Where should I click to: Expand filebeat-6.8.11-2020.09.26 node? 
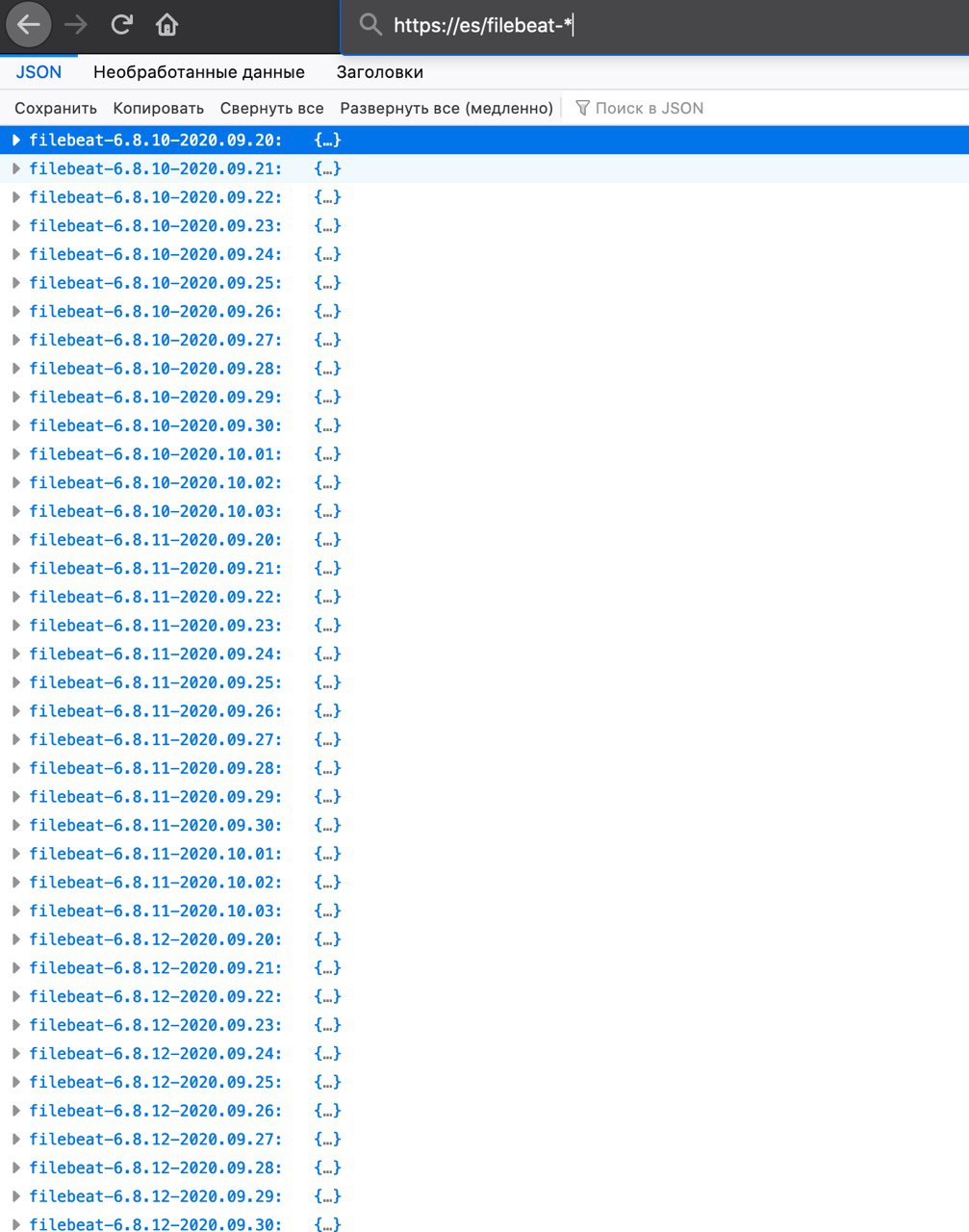click(16, 711)
